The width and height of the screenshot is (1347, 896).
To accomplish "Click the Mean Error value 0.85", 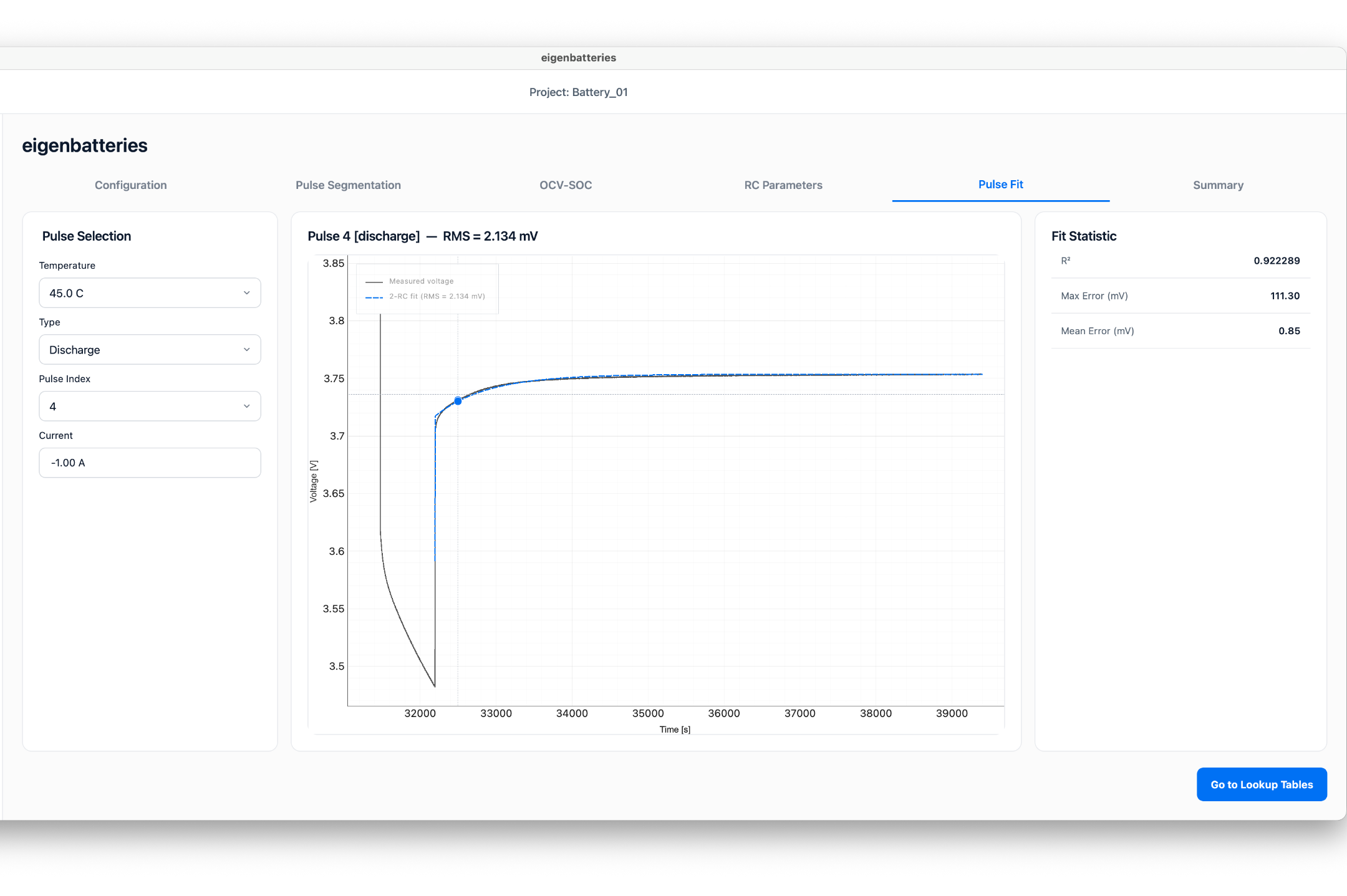I will (1289, 331).
